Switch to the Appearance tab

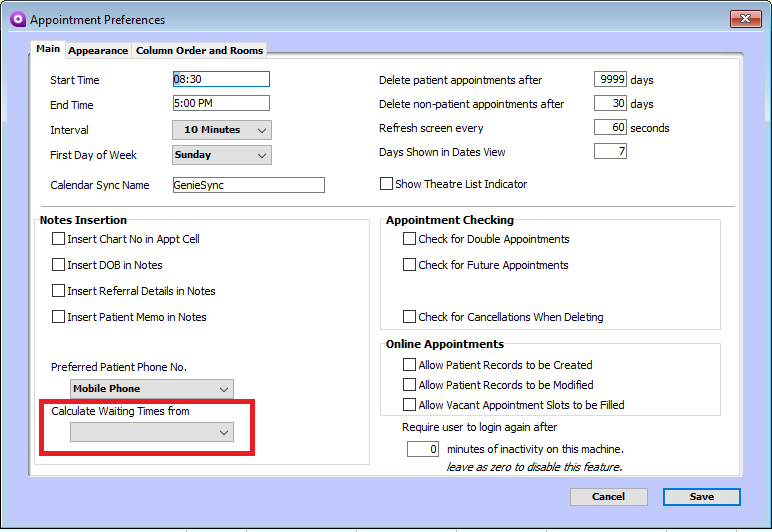[98, 50]
